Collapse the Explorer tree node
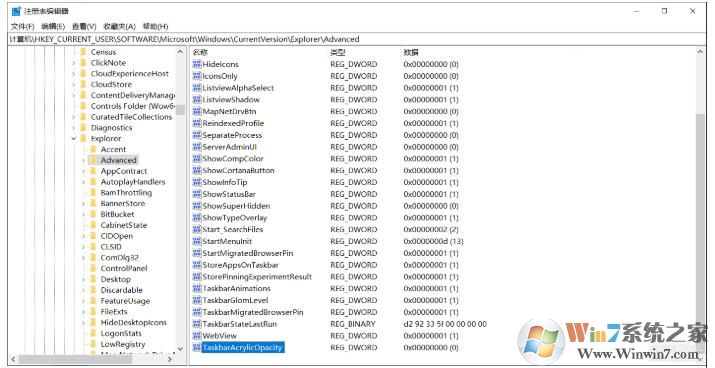715x368 pixels. pos(73,139)
